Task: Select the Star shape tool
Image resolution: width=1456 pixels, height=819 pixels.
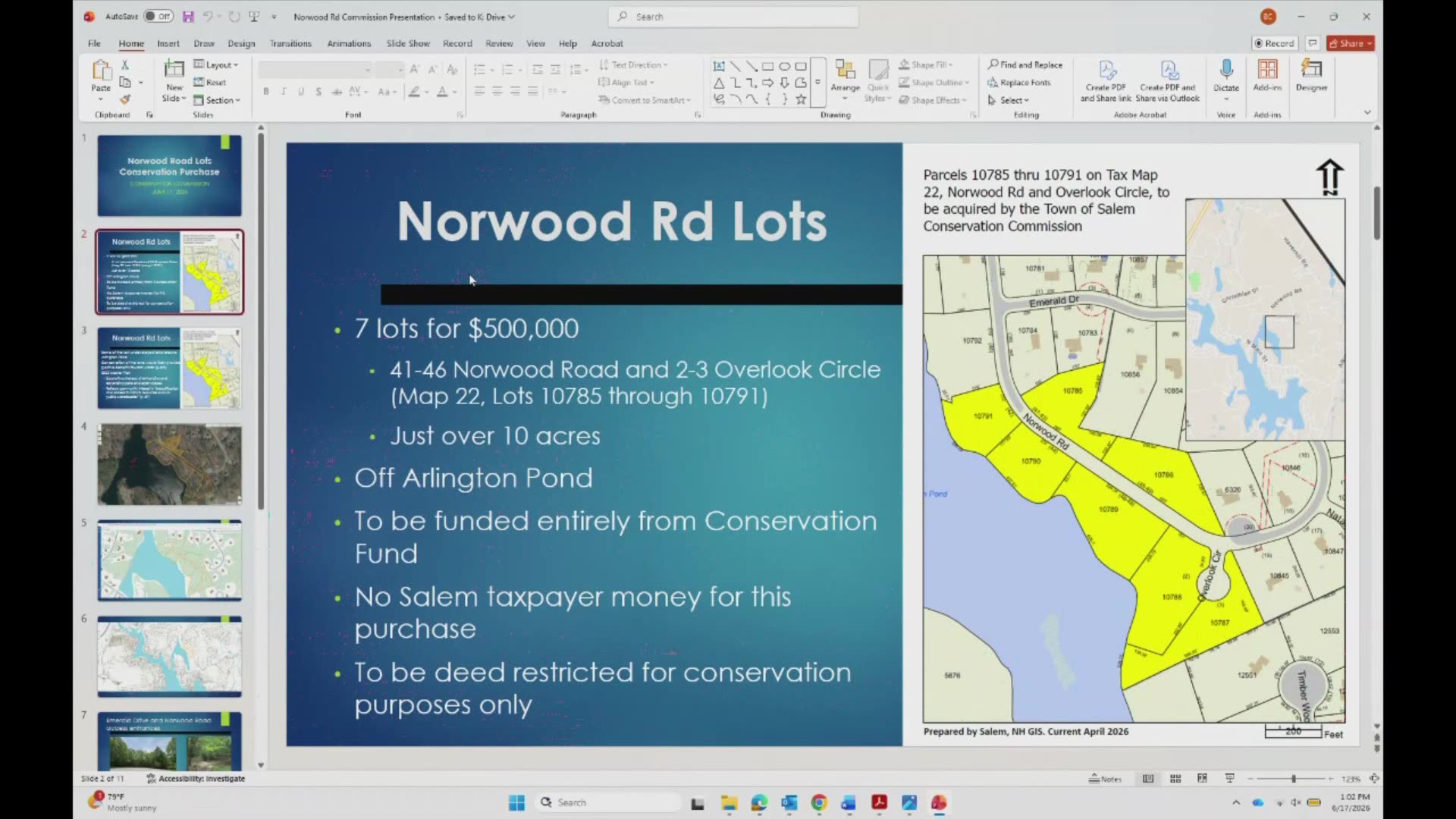Action: (x=801, y=99)
